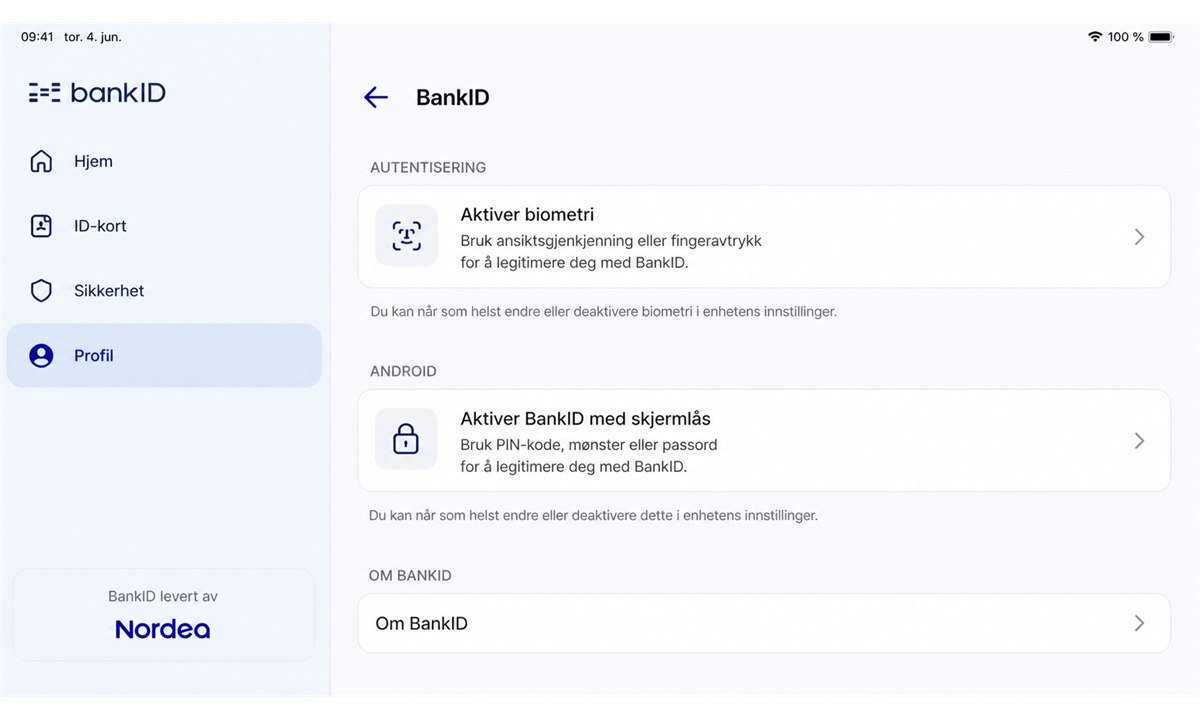The width and height of the screenshot is (1200, 720).
Task: Go back using the left arrow
Action: point(376,97)
